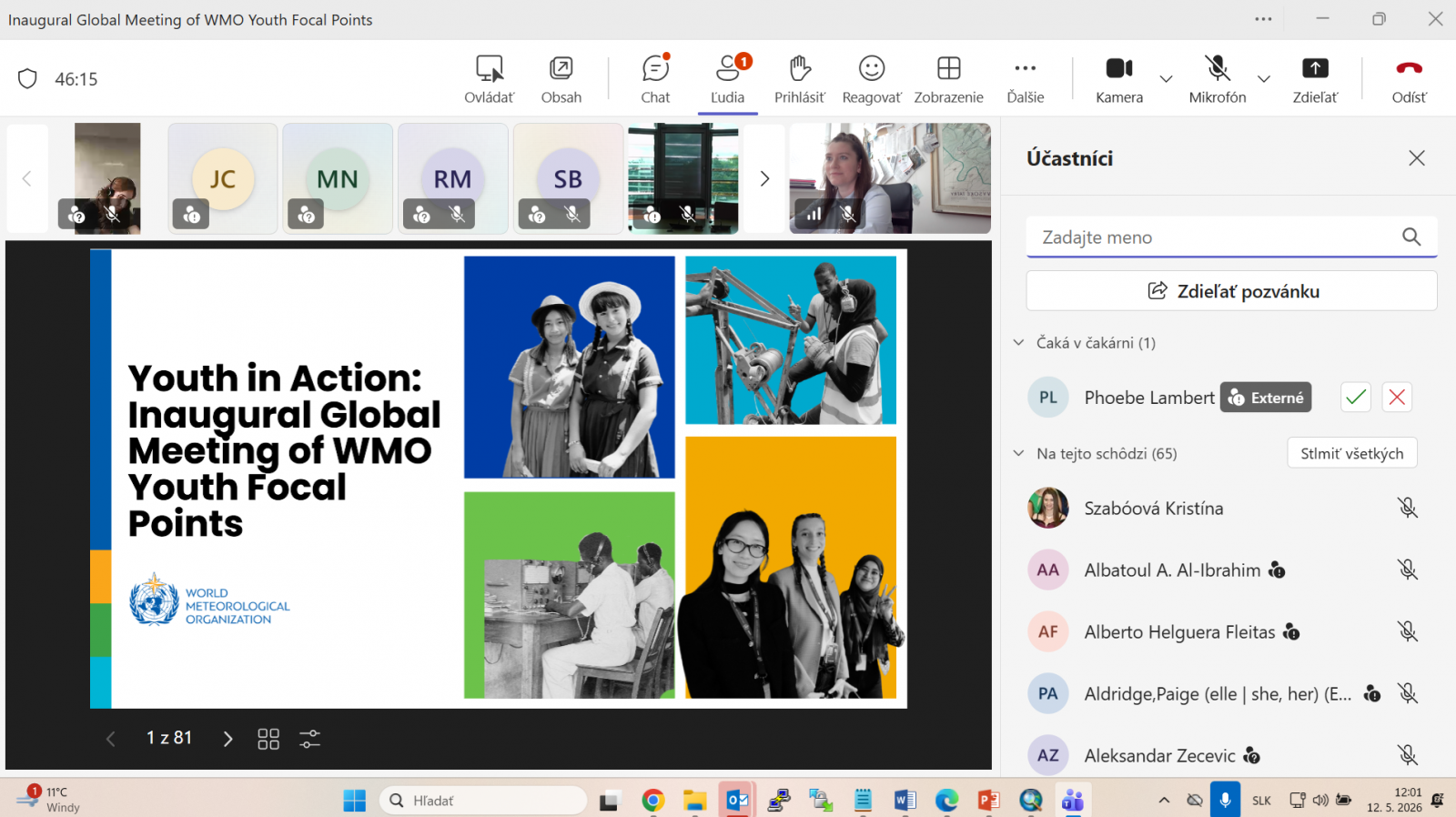Advance to the next slide
Screen dimensions: 1456x817
(x=227, y=739)
